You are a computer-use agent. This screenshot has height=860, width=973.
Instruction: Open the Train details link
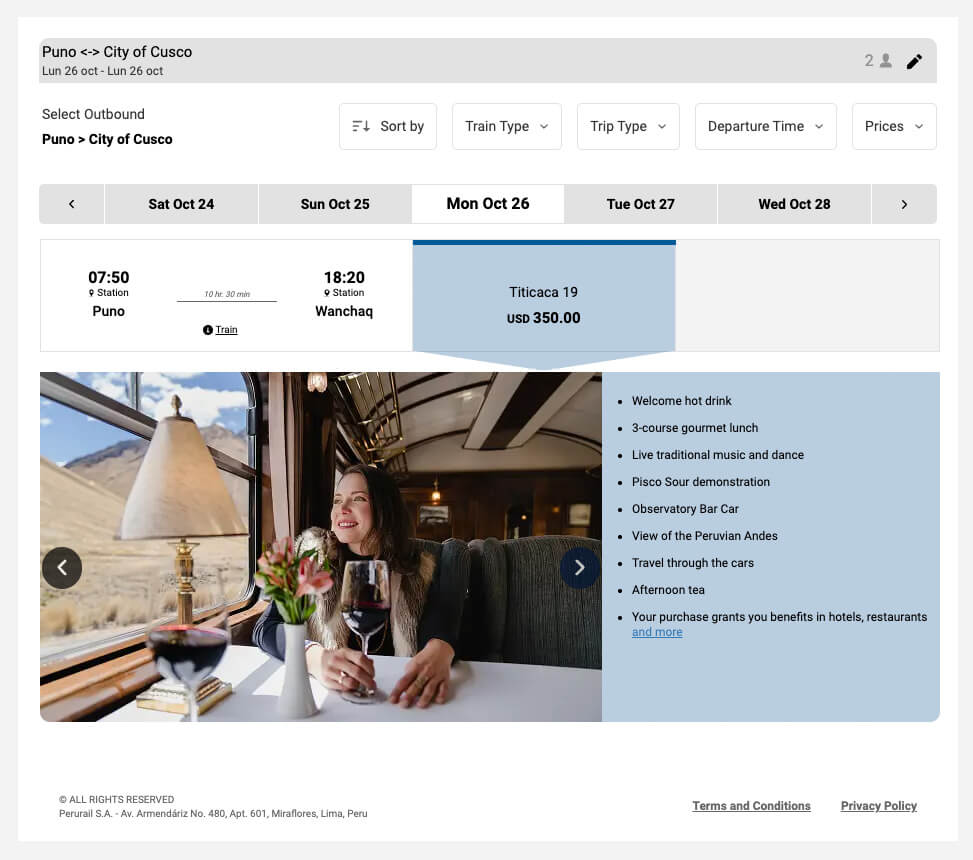click(x=226, y=330)
